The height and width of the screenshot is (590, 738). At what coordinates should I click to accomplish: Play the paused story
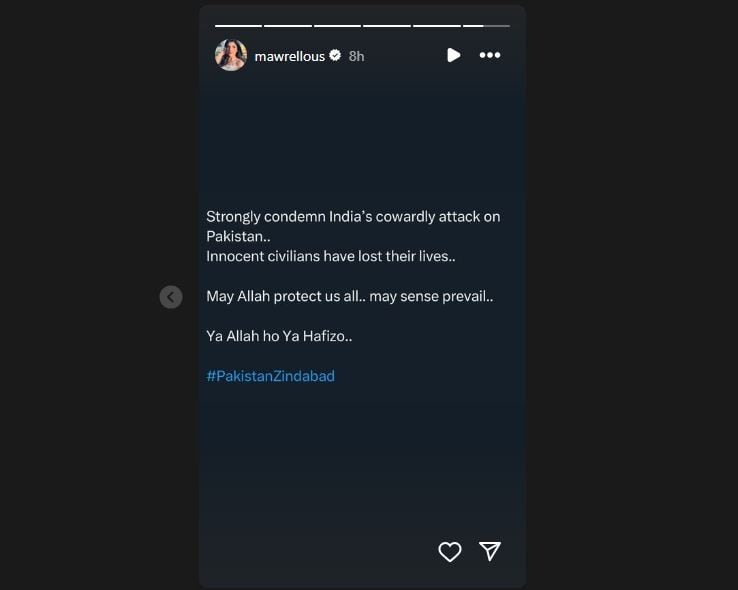tap(453, 55)
